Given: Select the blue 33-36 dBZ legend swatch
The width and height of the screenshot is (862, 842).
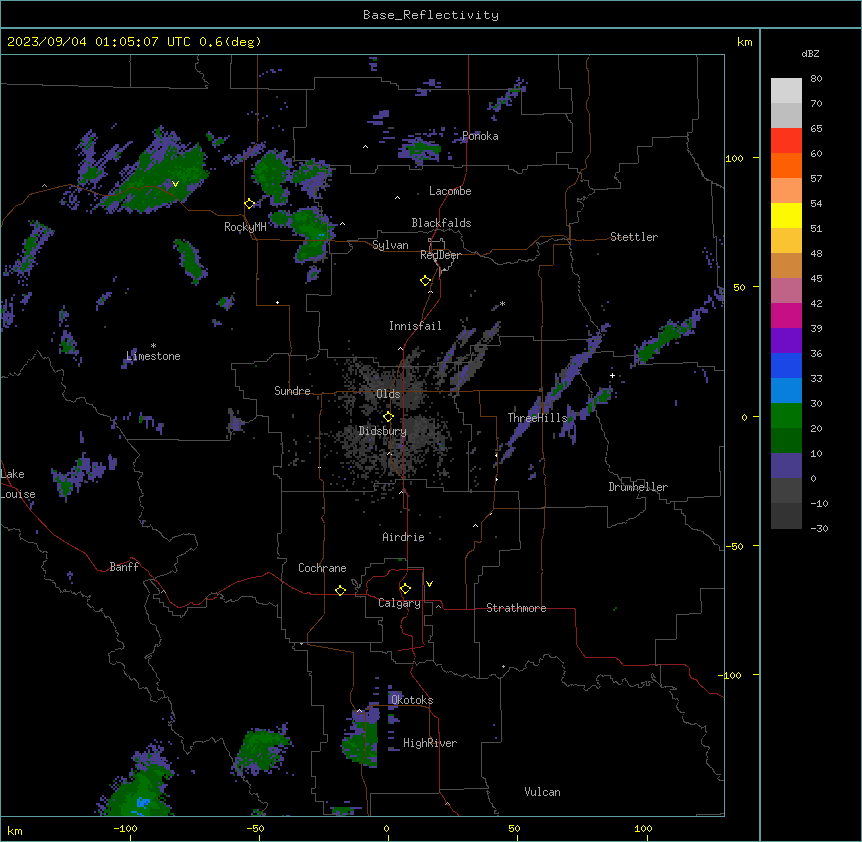Looking at the screenshot, I should 786,365.
